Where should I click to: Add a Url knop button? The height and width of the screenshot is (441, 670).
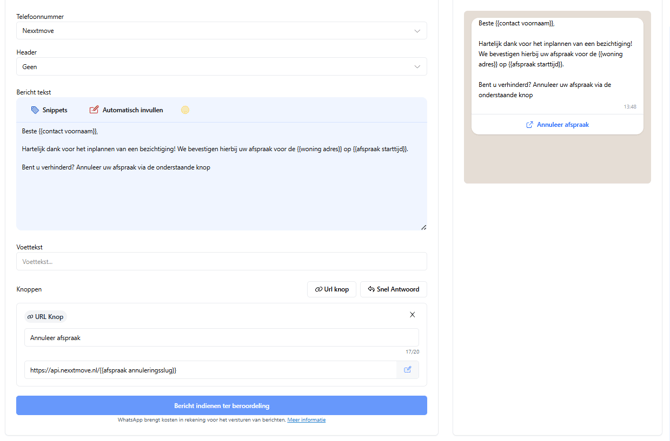coord(332,289)
